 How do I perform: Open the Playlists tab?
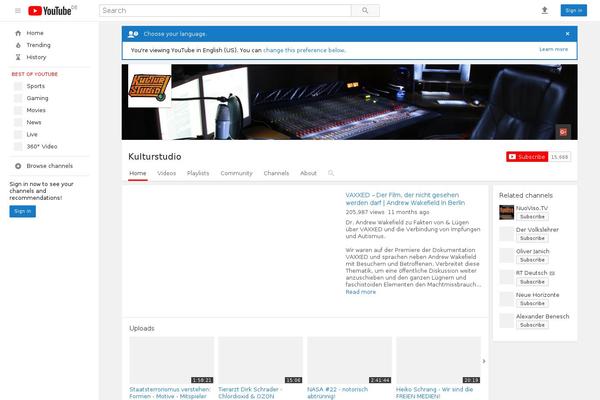click(198, 173)
